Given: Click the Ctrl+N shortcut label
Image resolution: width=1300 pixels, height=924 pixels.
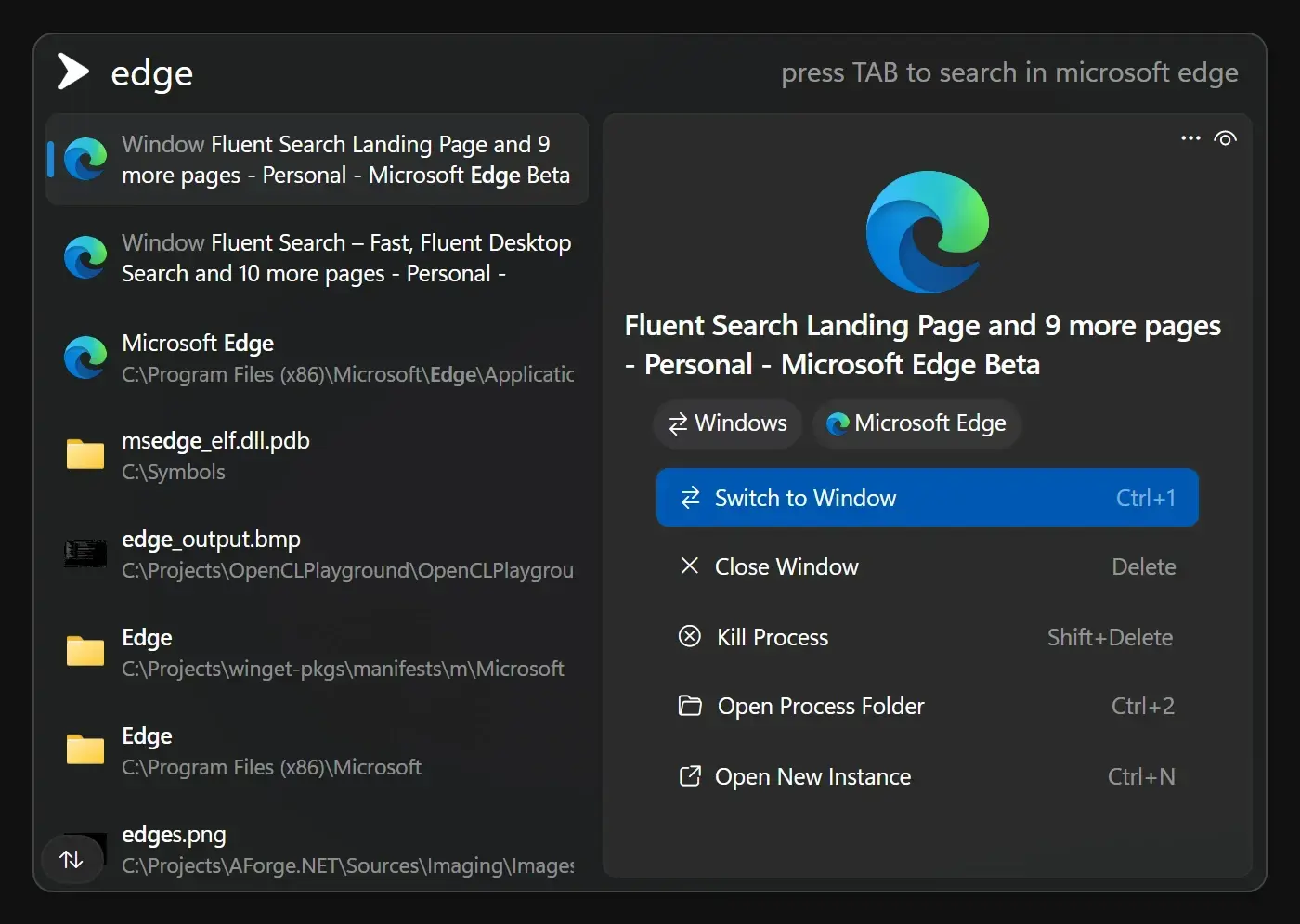Looking at the screenshot, I should point(1141,776).
